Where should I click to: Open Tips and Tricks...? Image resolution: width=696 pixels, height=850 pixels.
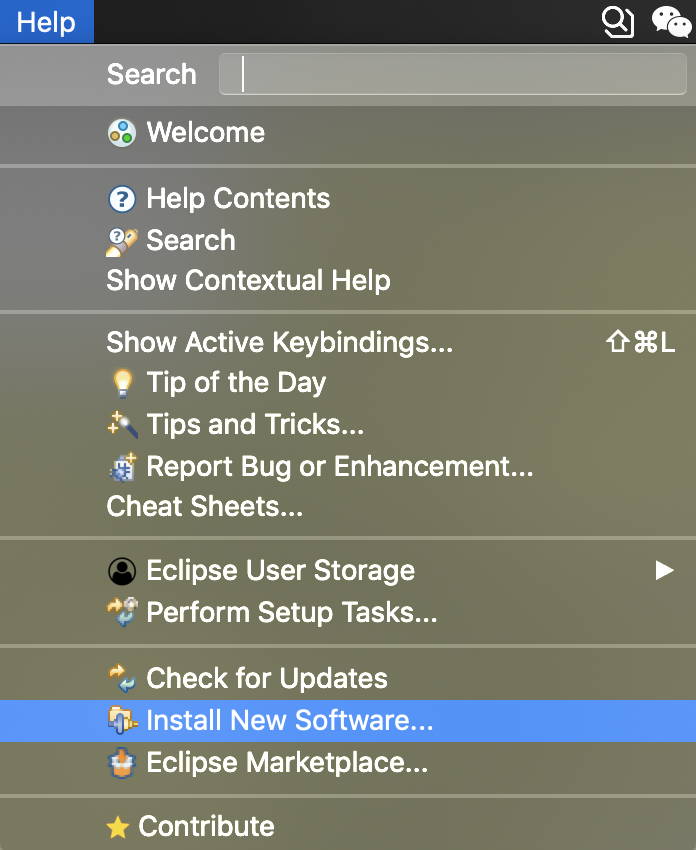click(348, 424)
